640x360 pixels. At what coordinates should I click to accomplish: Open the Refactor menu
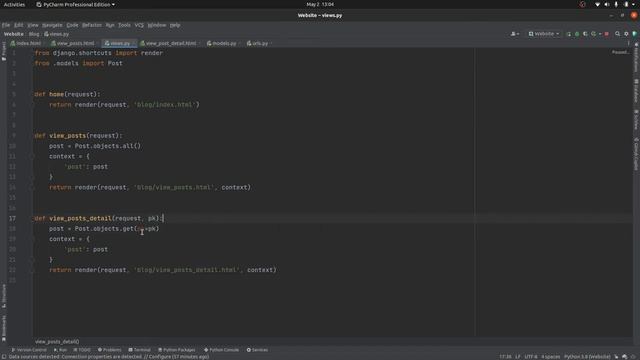[92, 25]
